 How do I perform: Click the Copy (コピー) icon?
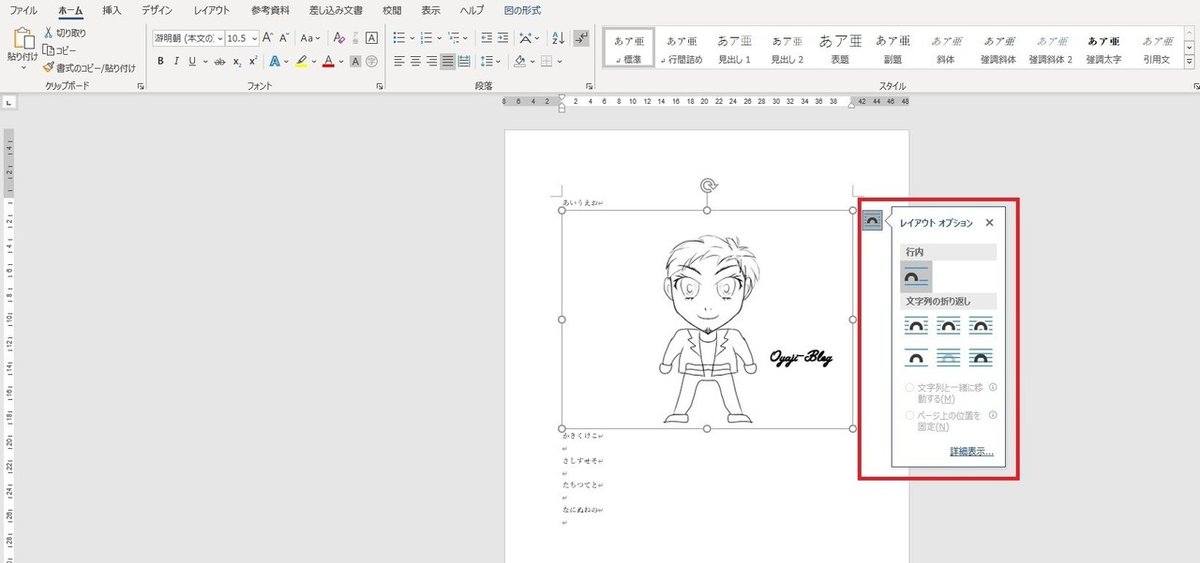[x=47, y=50]
